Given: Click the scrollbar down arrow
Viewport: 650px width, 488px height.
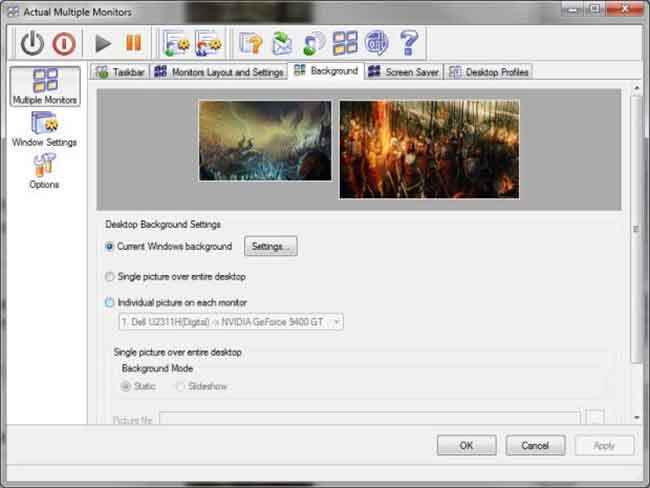Looking at the screenshot, I should (x=637, y=418).
